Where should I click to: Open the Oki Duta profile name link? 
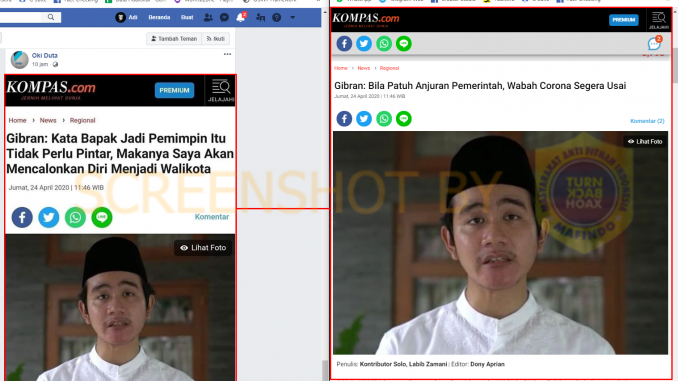45,55
